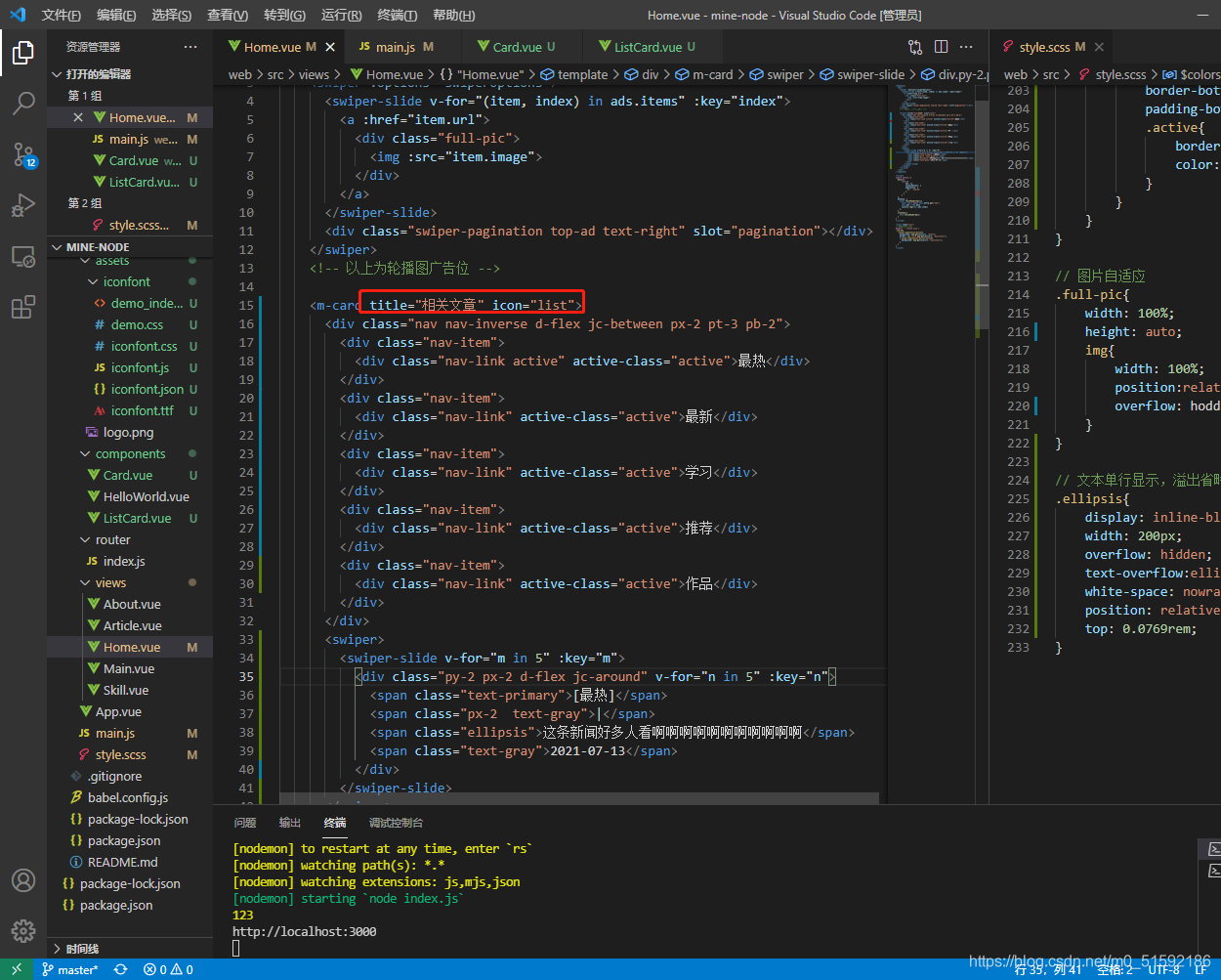Viewport: 1221px width, 980px height.
Task: Open the Manage gear icon
Action: pos(23,931)
